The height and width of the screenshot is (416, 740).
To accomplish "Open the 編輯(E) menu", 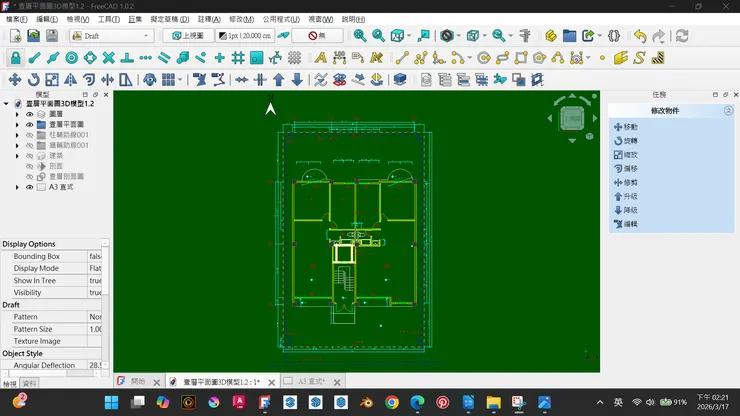I will pos(47,19).
